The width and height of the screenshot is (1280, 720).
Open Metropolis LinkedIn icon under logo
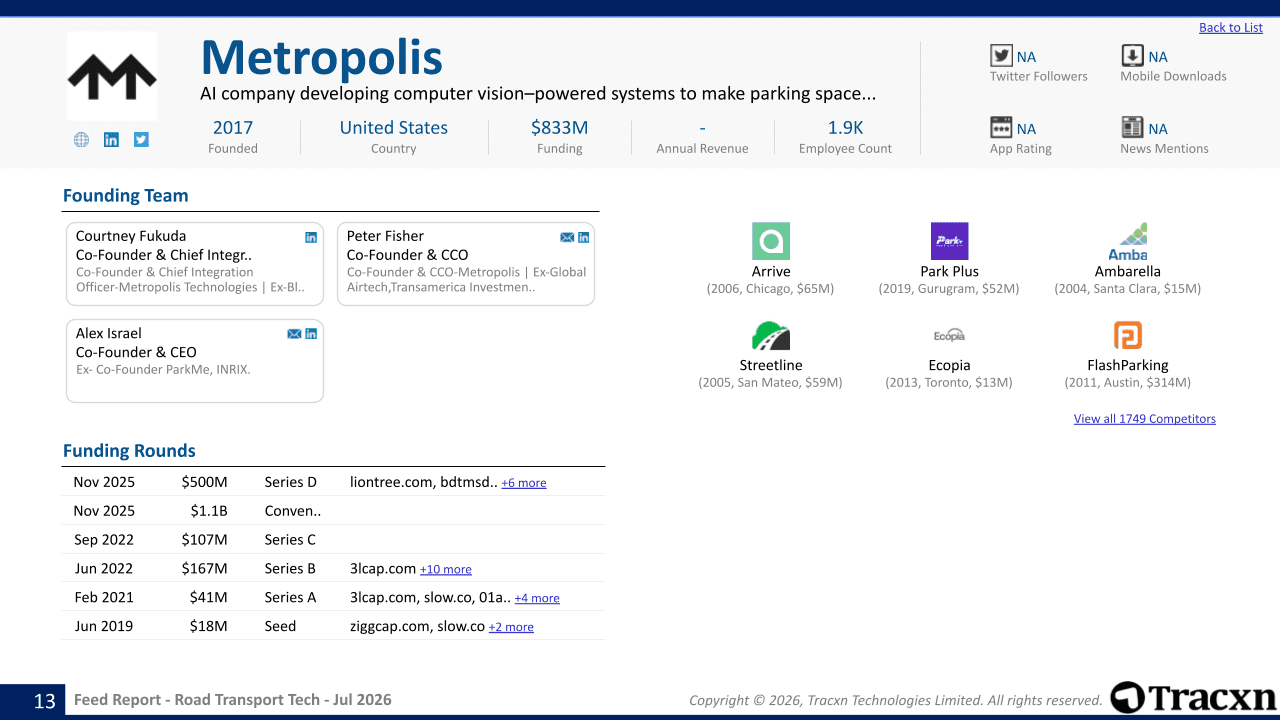(111, 140)
